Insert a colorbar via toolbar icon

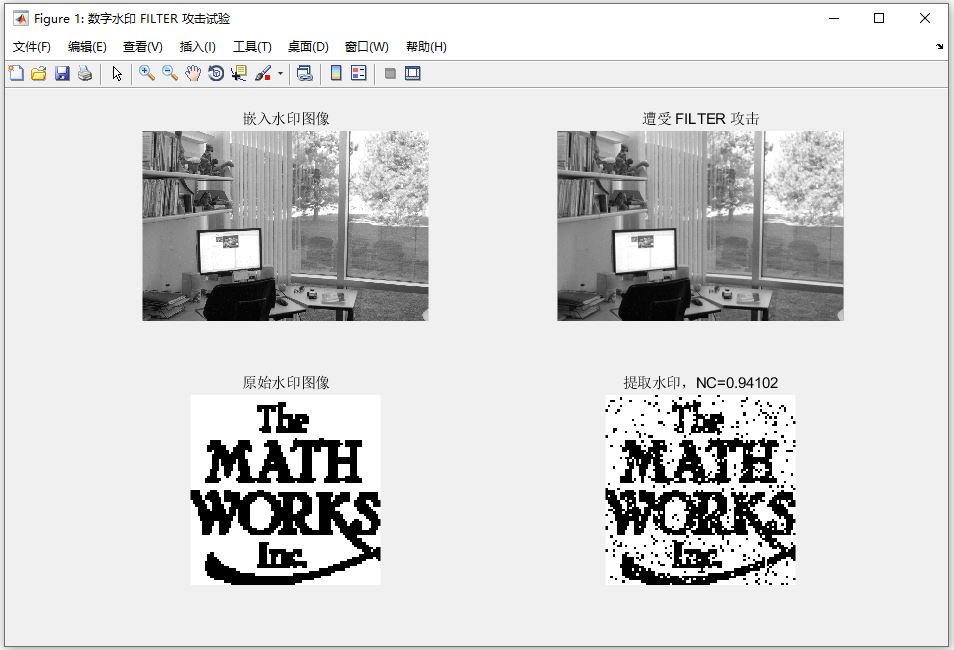pos(336,74)
